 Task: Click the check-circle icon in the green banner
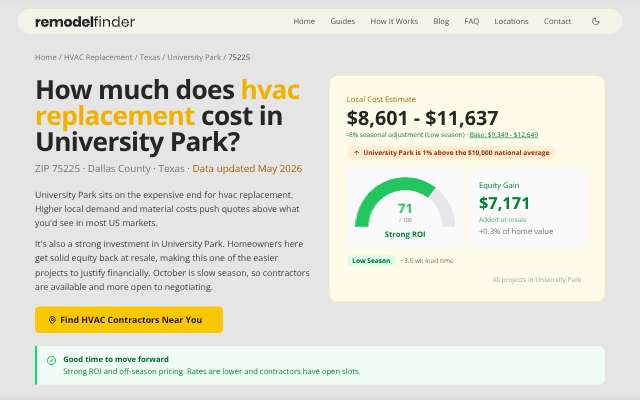tap(51, 360)
